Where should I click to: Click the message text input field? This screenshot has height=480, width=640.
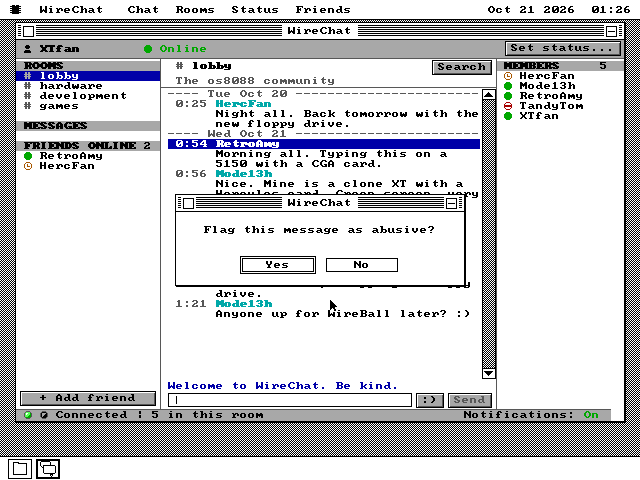(x=289, y=400)
